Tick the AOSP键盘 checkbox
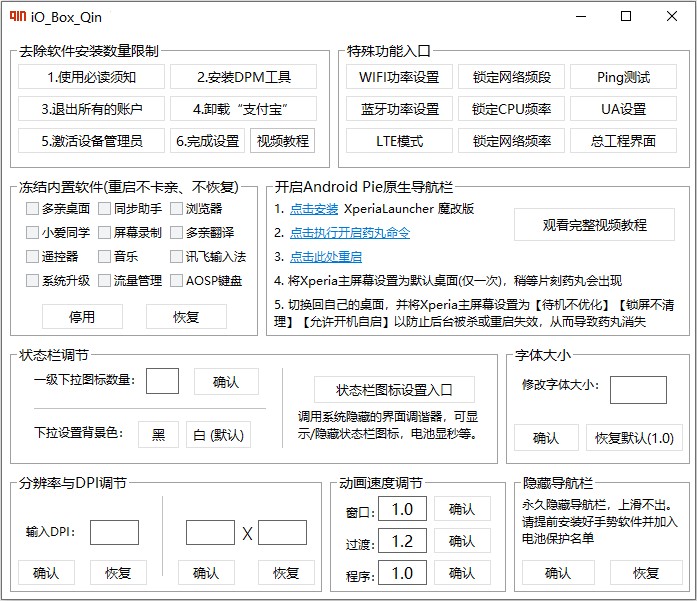The width and height of the screenshot is (697, 601). coord(177,281)
